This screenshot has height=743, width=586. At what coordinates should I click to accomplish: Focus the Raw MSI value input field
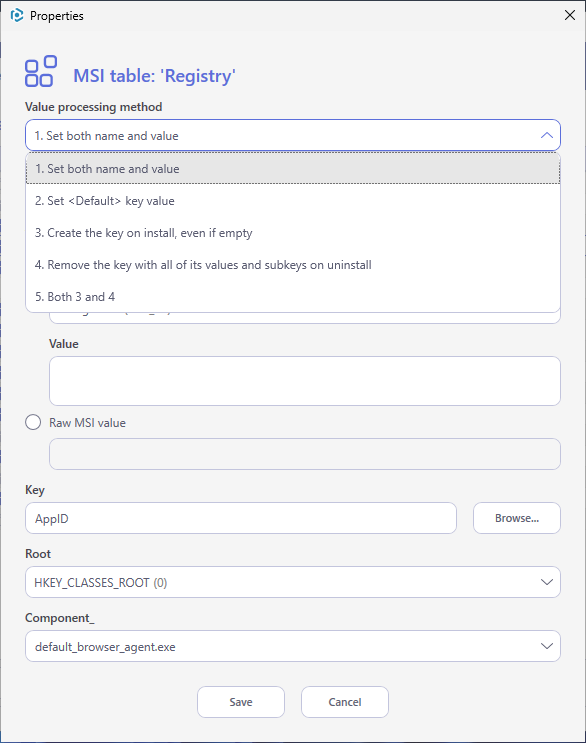(305, 454)
